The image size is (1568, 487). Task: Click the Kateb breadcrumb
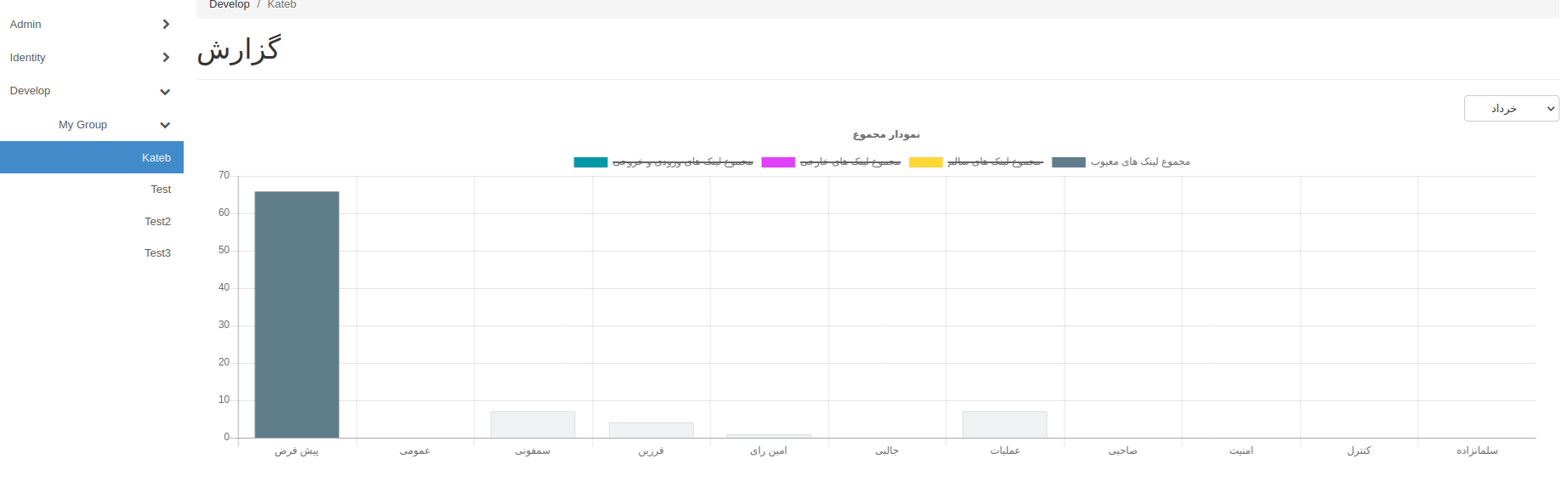(281, 4)
